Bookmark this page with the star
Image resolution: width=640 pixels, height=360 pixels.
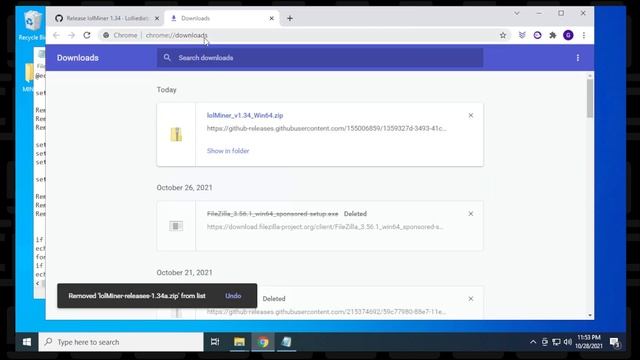click(503, 36)
